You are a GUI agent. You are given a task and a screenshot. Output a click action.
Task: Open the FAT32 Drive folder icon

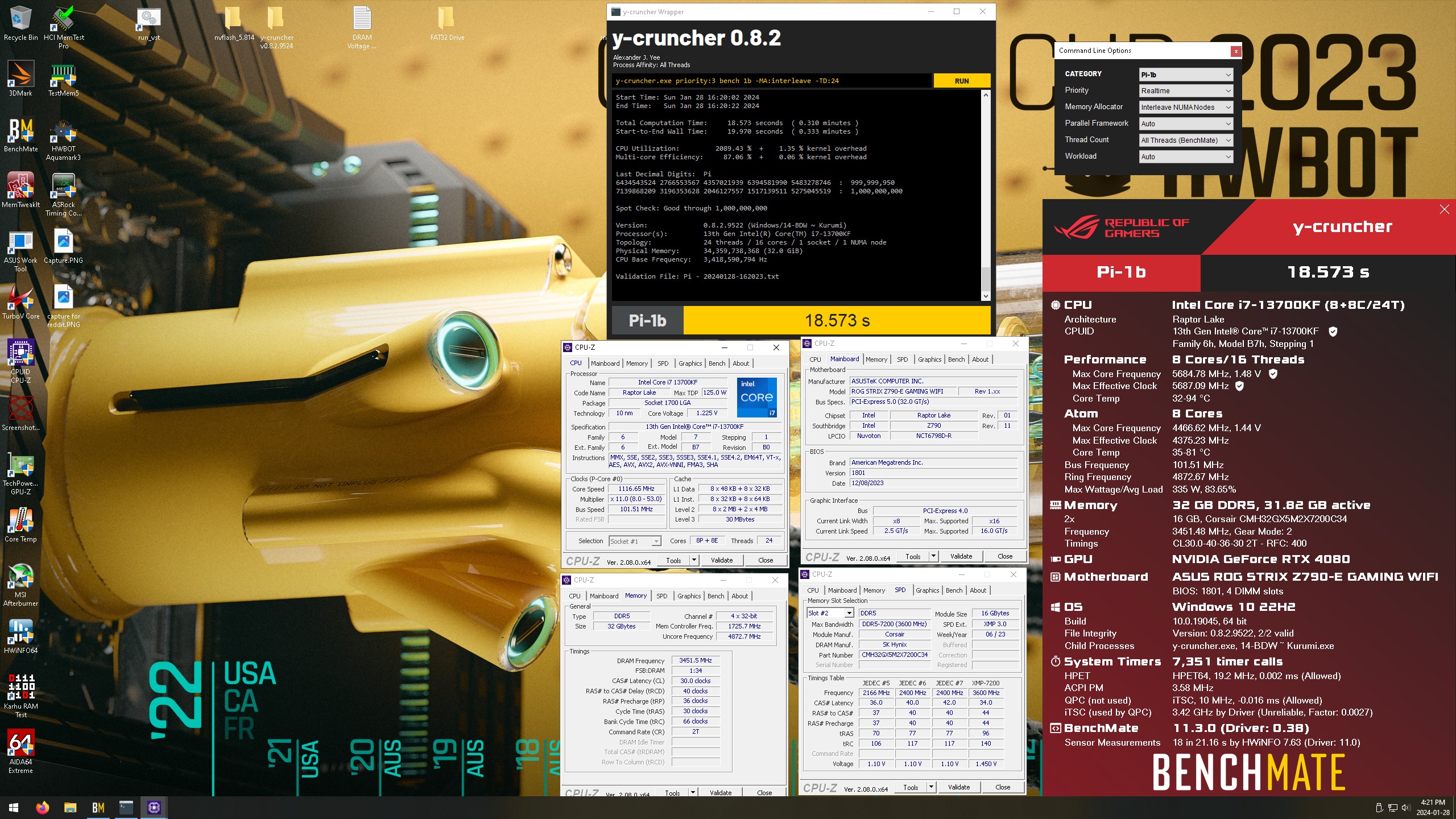point(447,24)
